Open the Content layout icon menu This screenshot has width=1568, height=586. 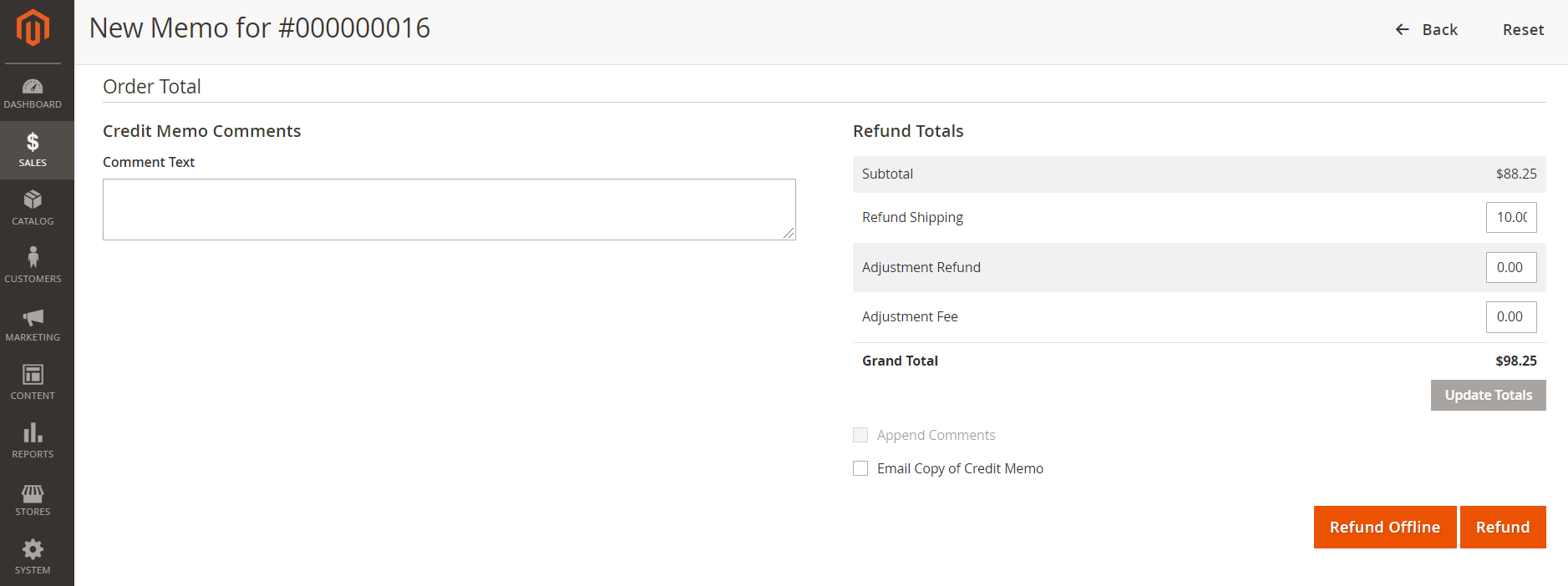pos(33,375)
